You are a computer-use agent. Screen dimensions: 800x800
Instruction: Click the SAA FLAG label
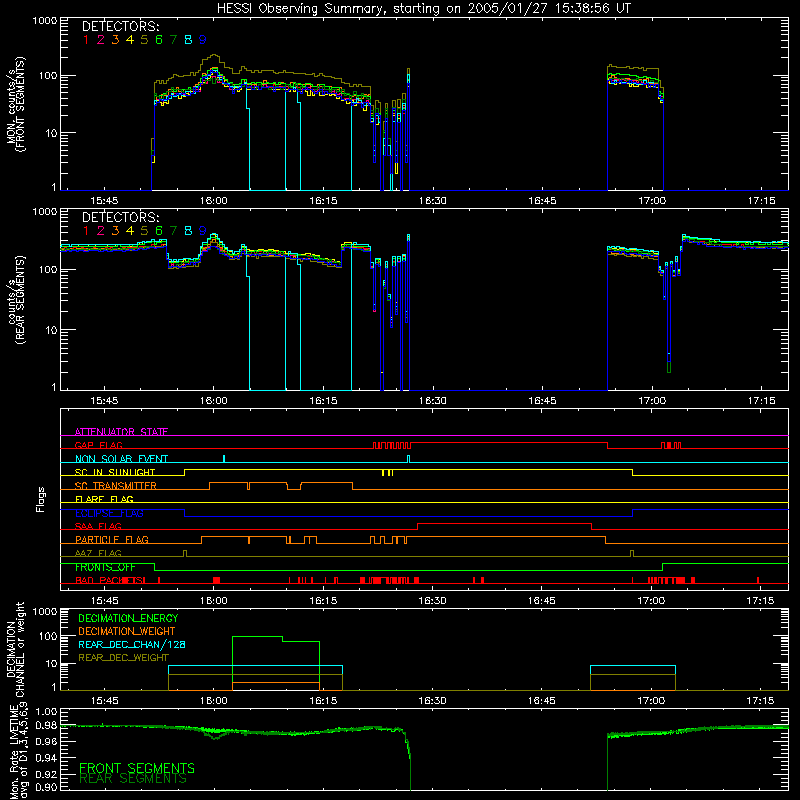pyautogui.click(x=98, y=526)
